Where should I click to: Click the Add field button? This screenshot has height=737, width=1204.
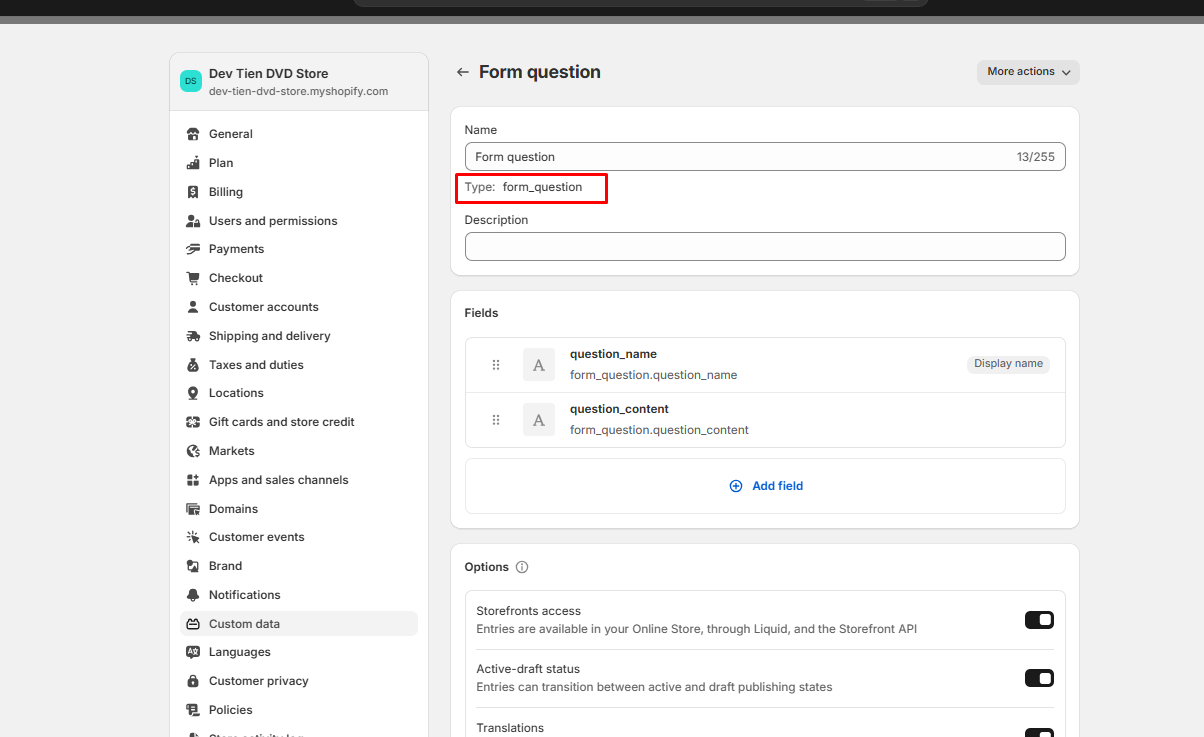click(766, 486)
